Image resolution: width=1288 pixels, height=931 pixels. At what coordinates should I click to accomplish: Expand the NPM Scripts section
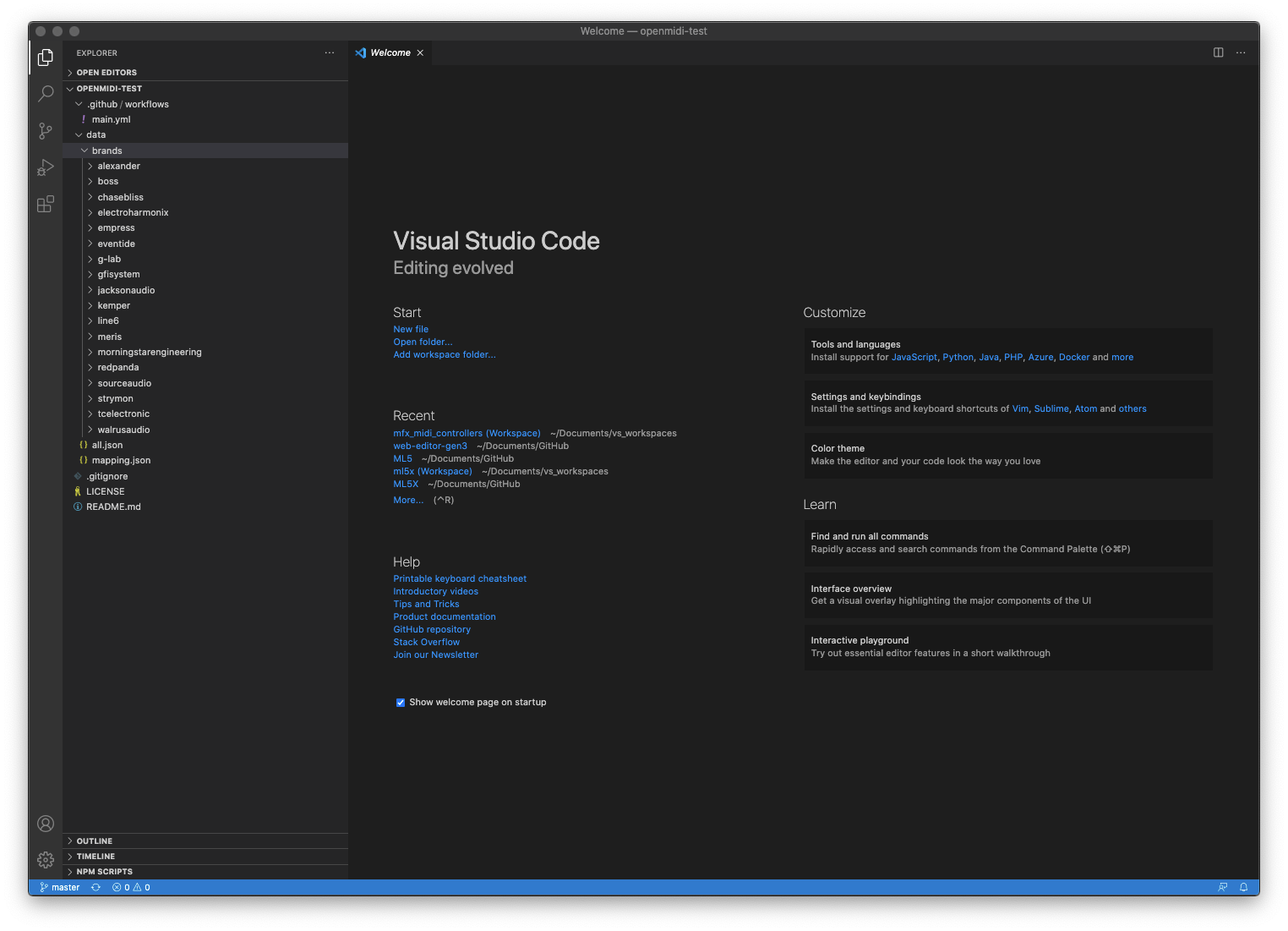[104, 872]
